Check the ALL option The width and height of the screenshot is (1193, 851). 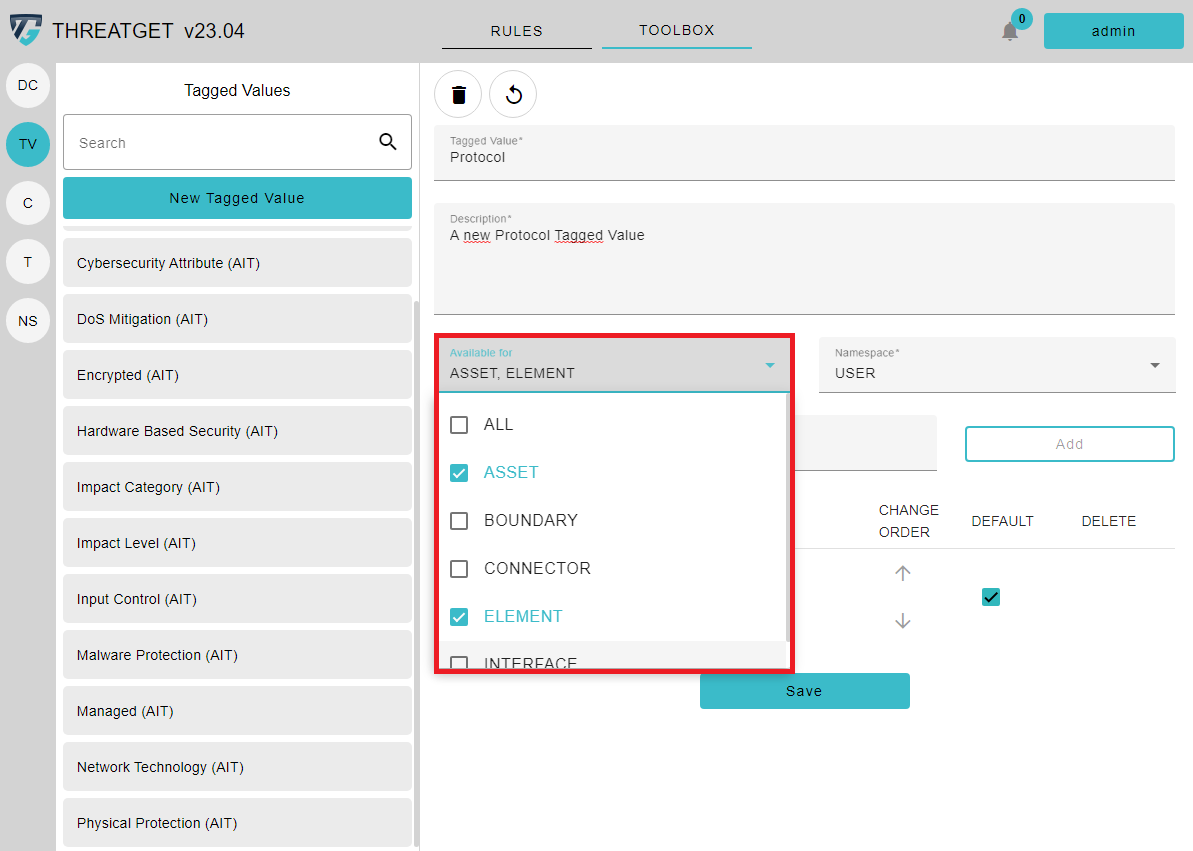(x=459, y=425)
